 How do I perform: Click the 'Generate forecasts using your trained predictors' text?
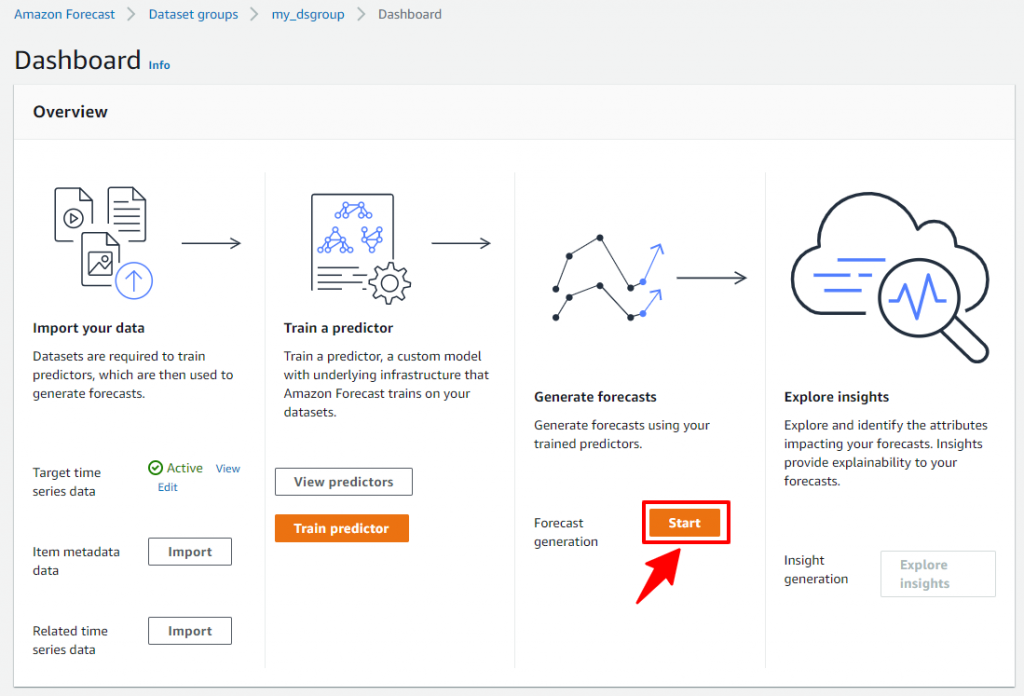(x=622, y=434)
